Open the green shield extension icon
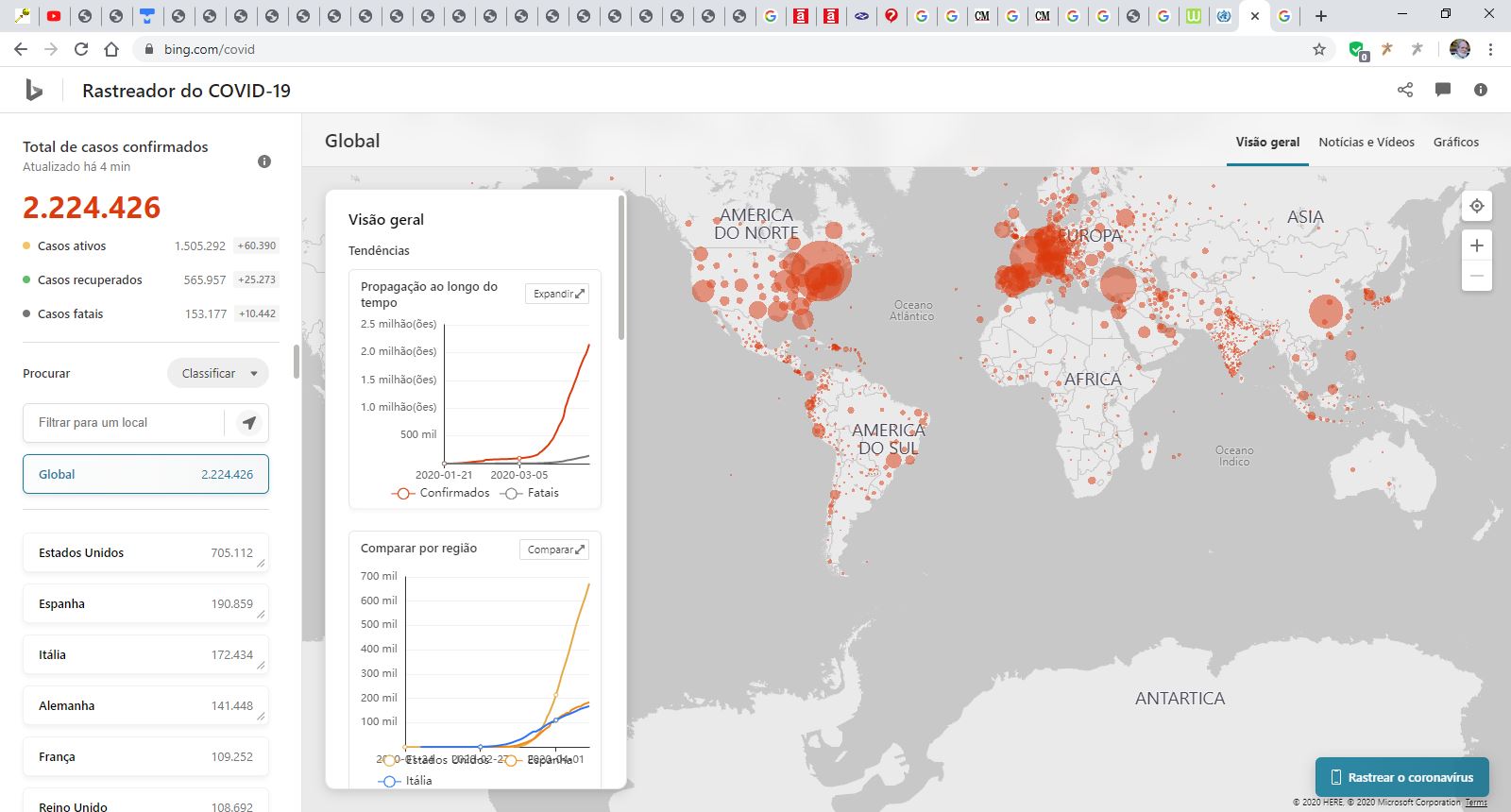1511x812 pixels. (x=1358, y=50)
